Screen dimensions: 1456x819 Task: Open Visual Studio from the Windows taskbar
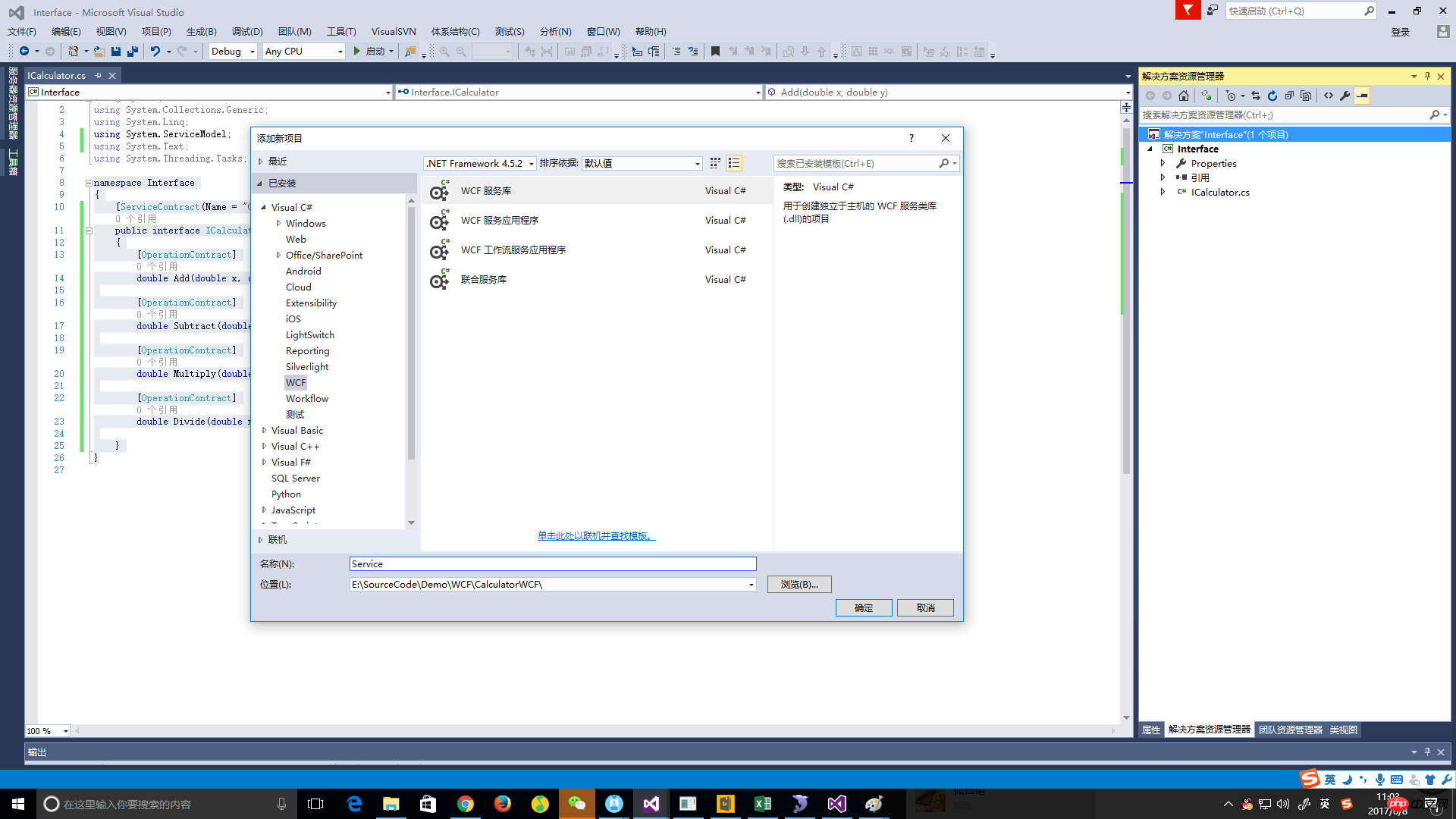point(651,804)
